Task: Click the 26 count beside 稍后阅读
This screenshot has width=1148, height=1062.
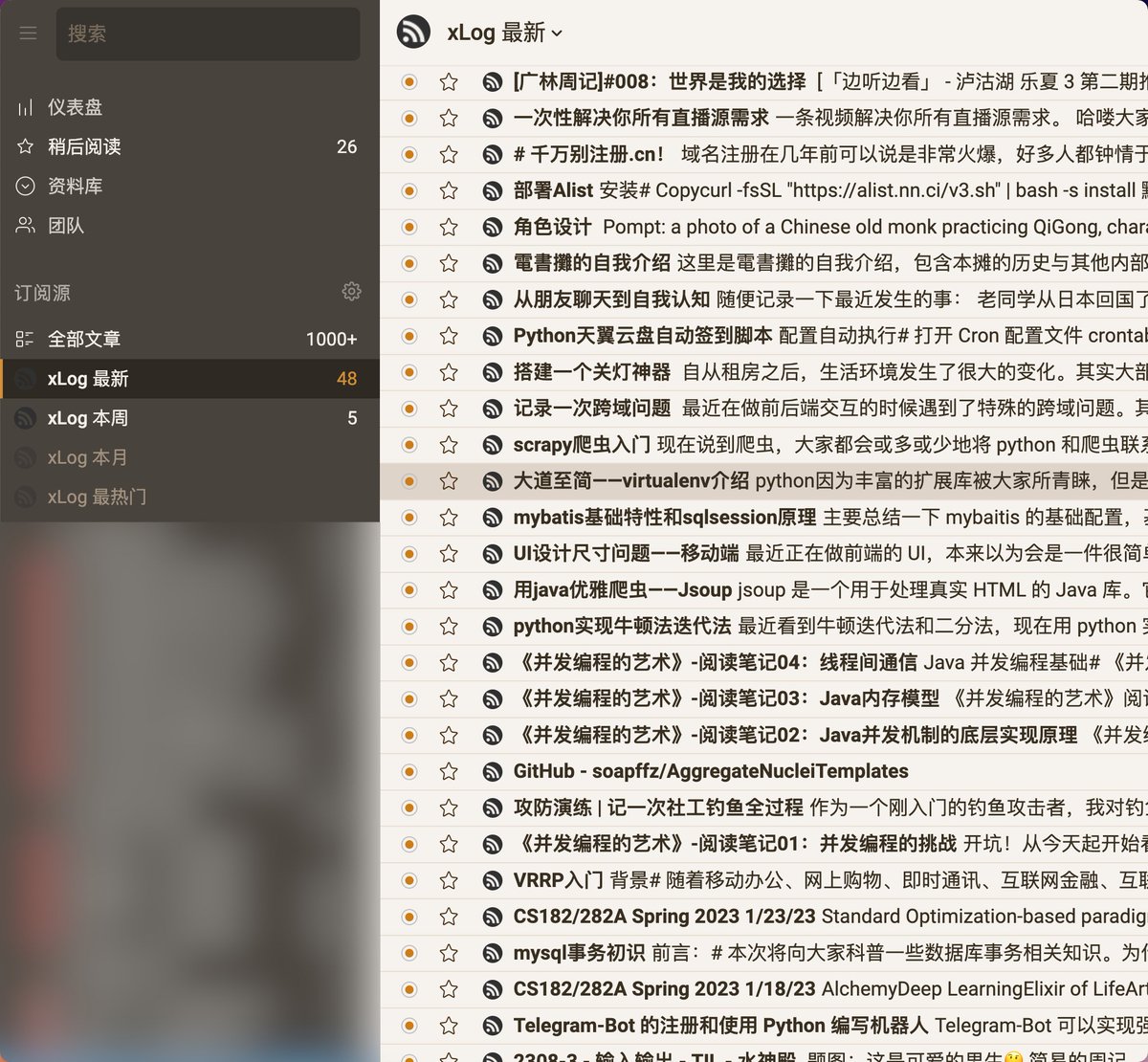Action: pyautogui.click(x=346, y=146)
